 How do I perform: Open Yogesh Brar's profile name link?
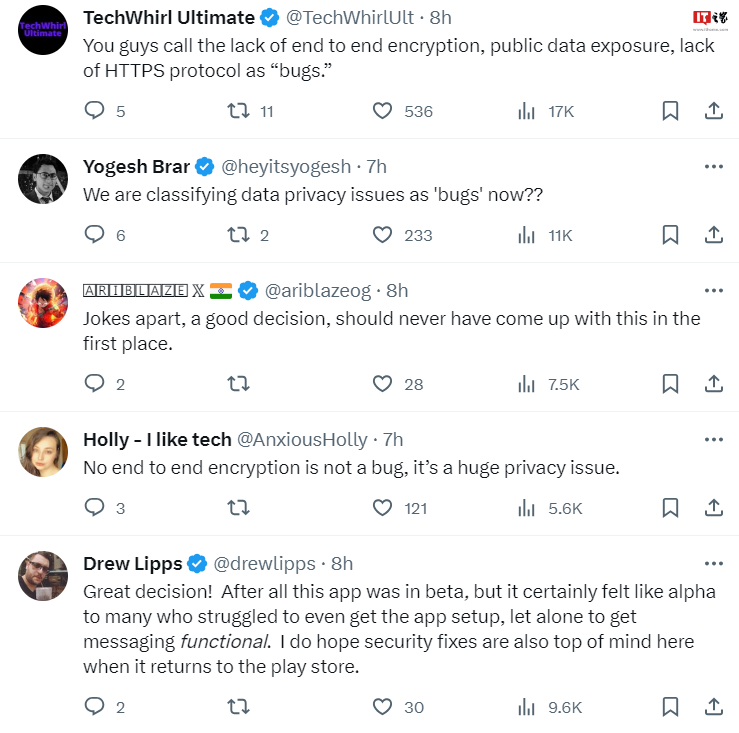[136, 166]
